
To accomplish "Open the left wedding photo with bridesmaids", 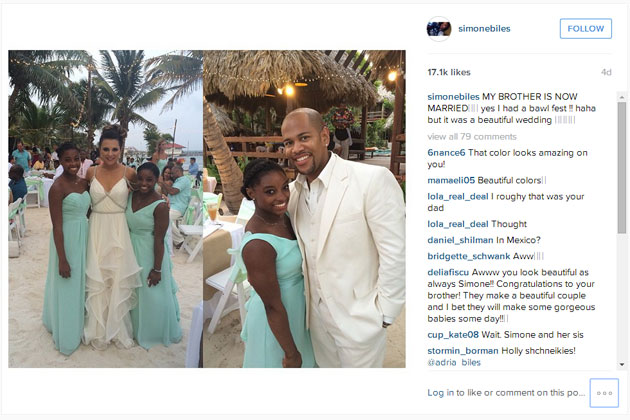I will 105,209.
